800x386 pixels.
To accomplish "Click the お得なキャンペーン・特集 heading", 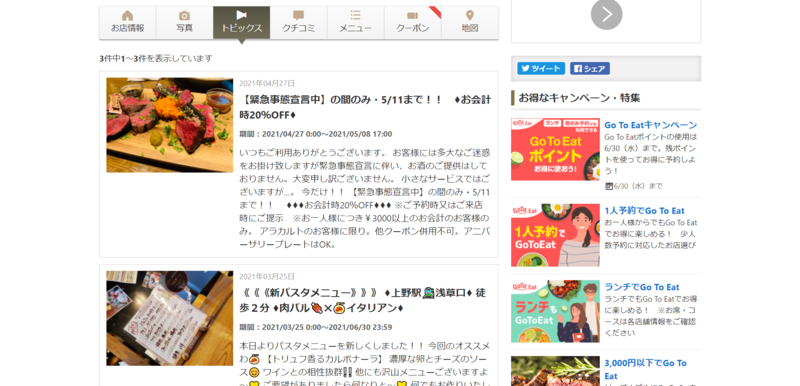I will pos(579,98).
